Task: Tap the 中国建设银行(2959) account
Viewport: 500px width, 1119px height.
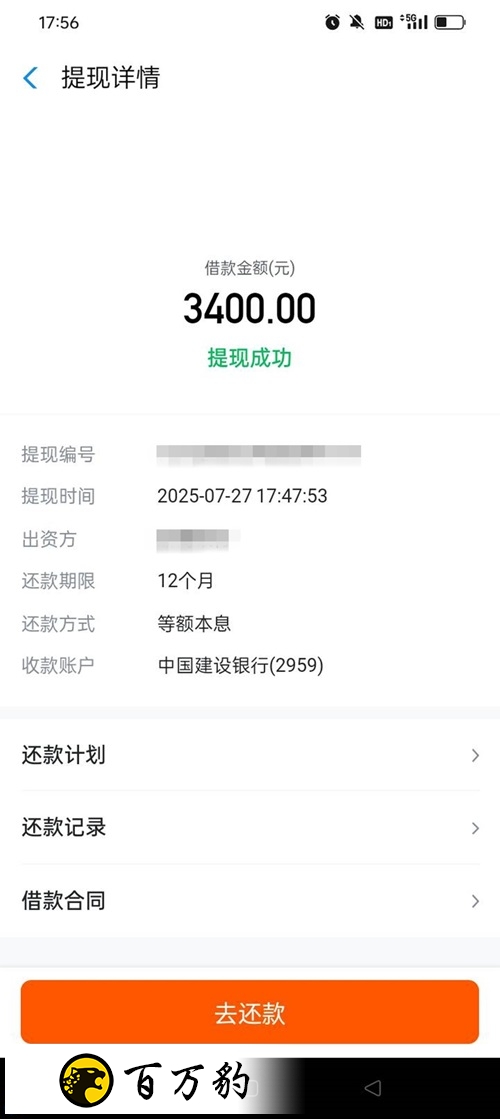Action: (x=240, y=666)
